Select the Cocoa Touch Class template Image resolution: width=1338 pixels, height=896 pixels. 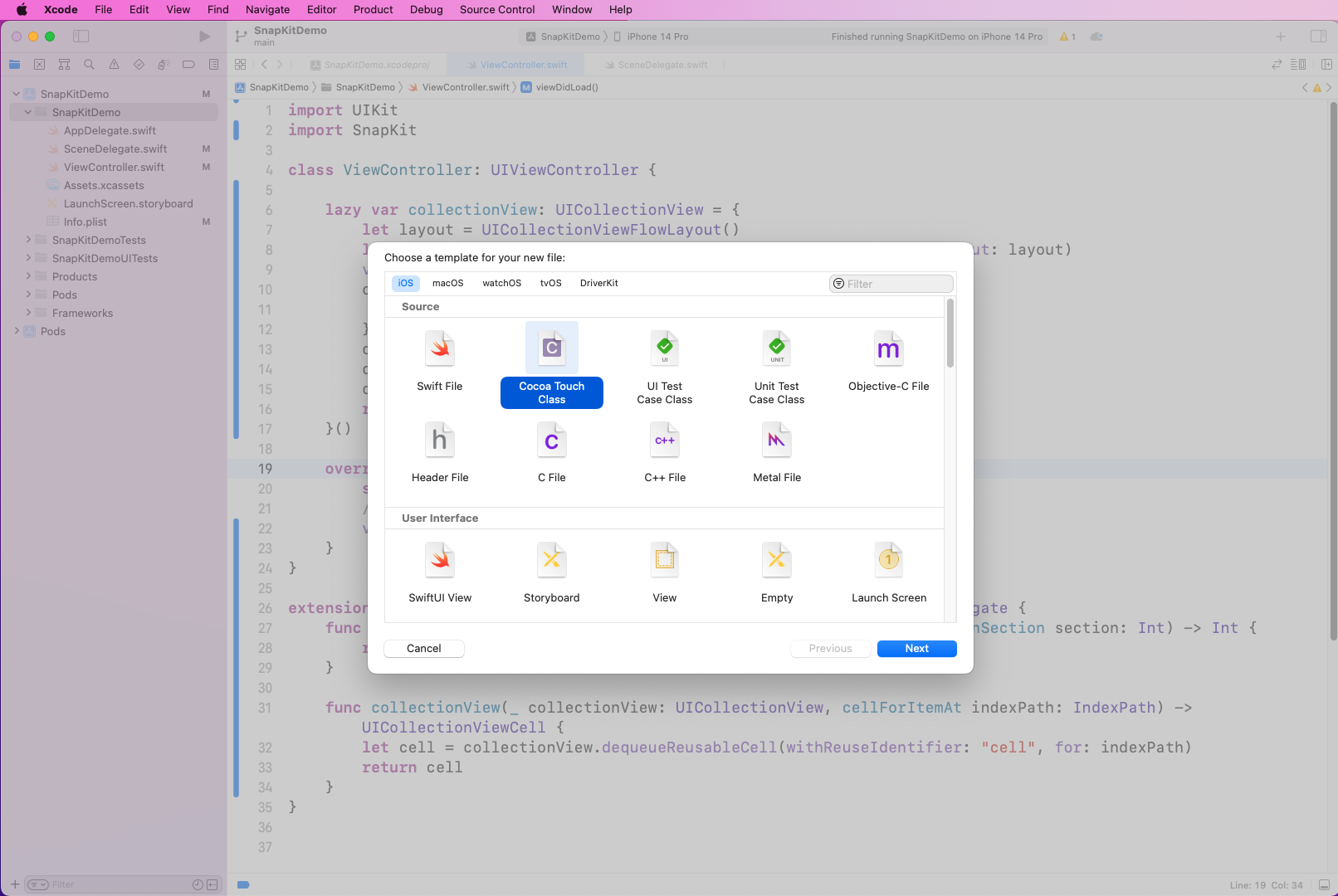tap(552, 365)
